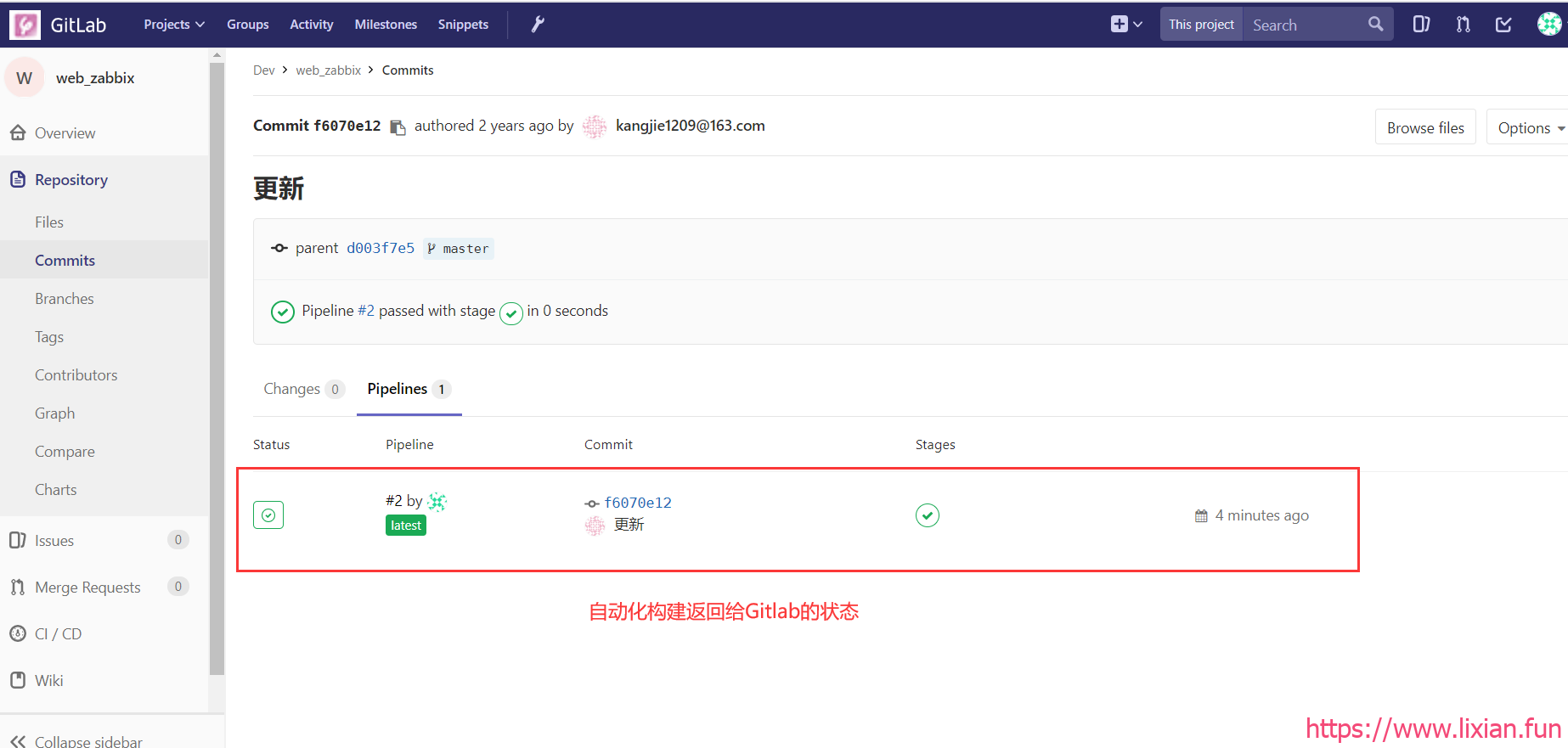Screen dimensions: 1568x748
Task: Open Milestones in the top menu
Action: click(x=386, y=25)
